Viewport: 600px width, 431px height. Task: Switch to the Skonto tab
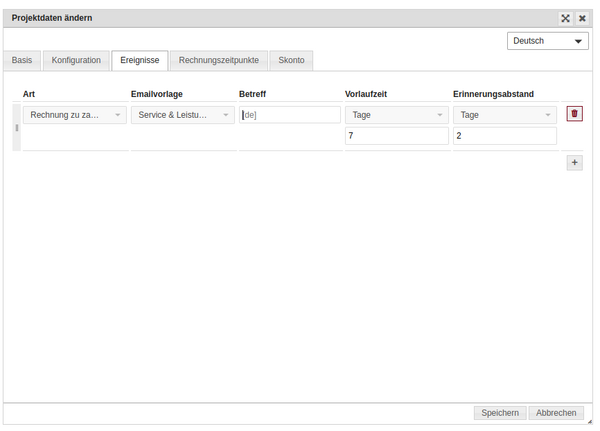click(292, 61)
